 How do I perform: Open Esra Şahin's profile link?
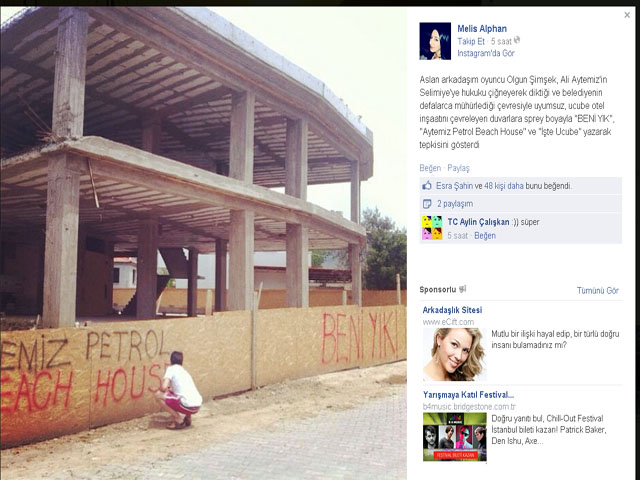(x=454, y=186)
